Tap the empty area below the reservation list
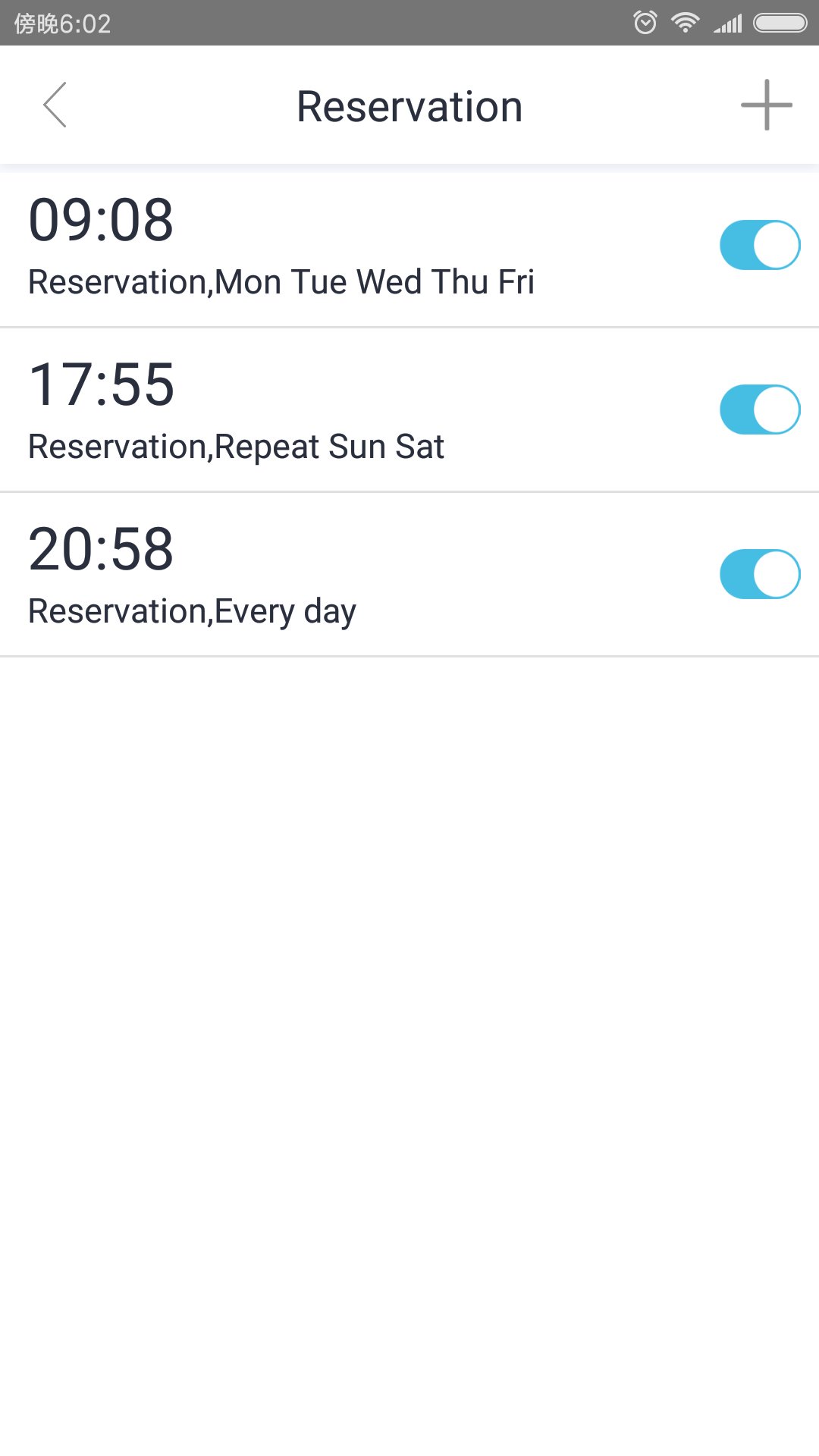 [409, 986]
